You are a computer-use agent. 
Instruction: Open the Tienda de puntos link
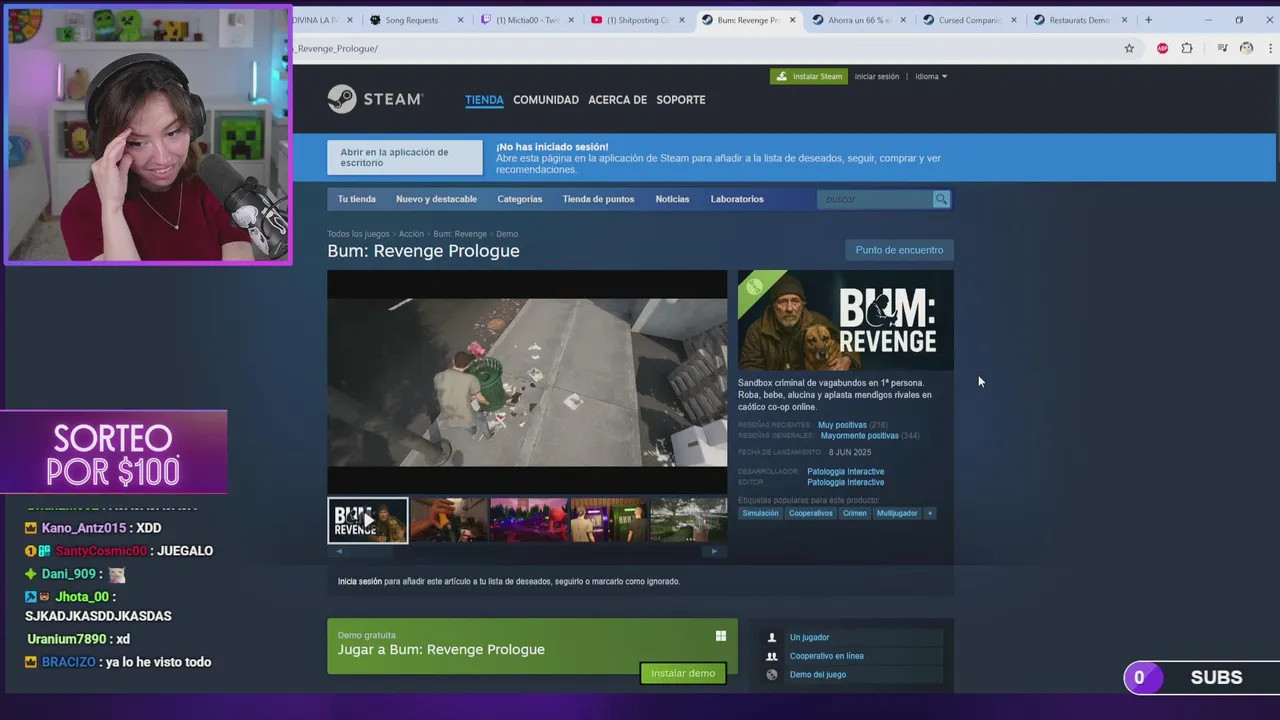tap(598, 199)
